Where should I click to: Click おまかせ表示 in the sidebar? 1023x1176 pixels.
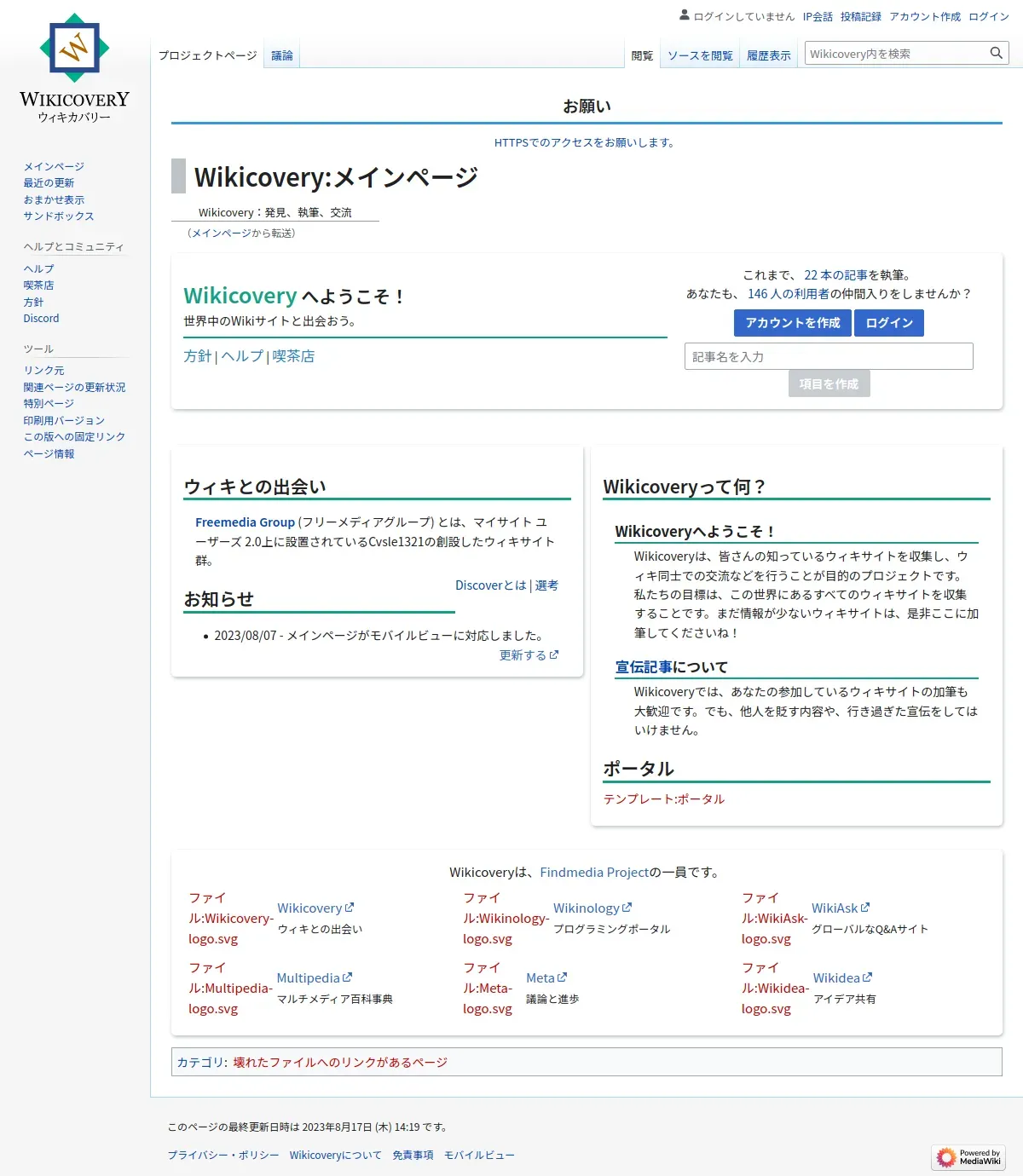point(54,199)
